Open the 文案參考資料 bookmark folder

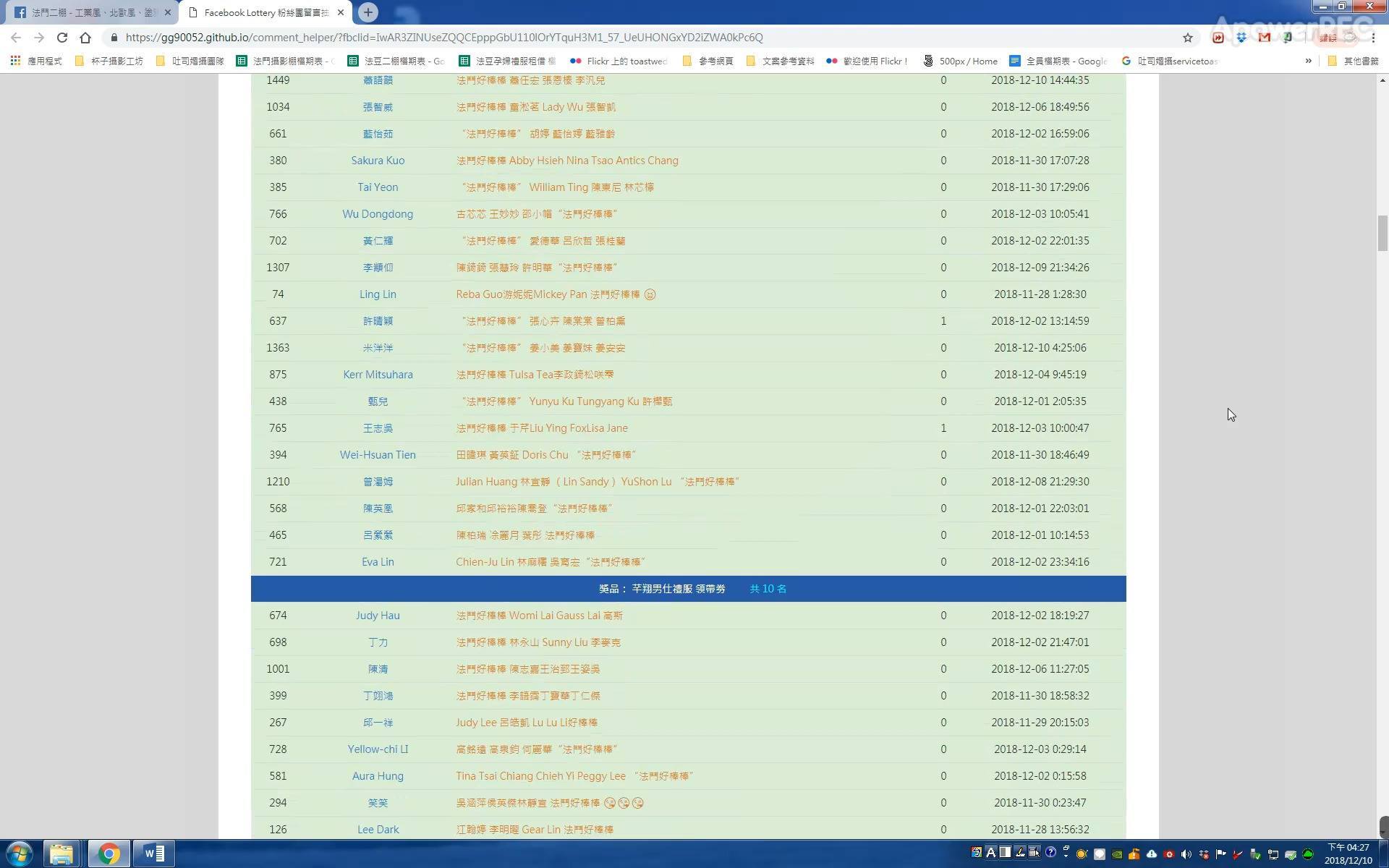coord(780,61)
